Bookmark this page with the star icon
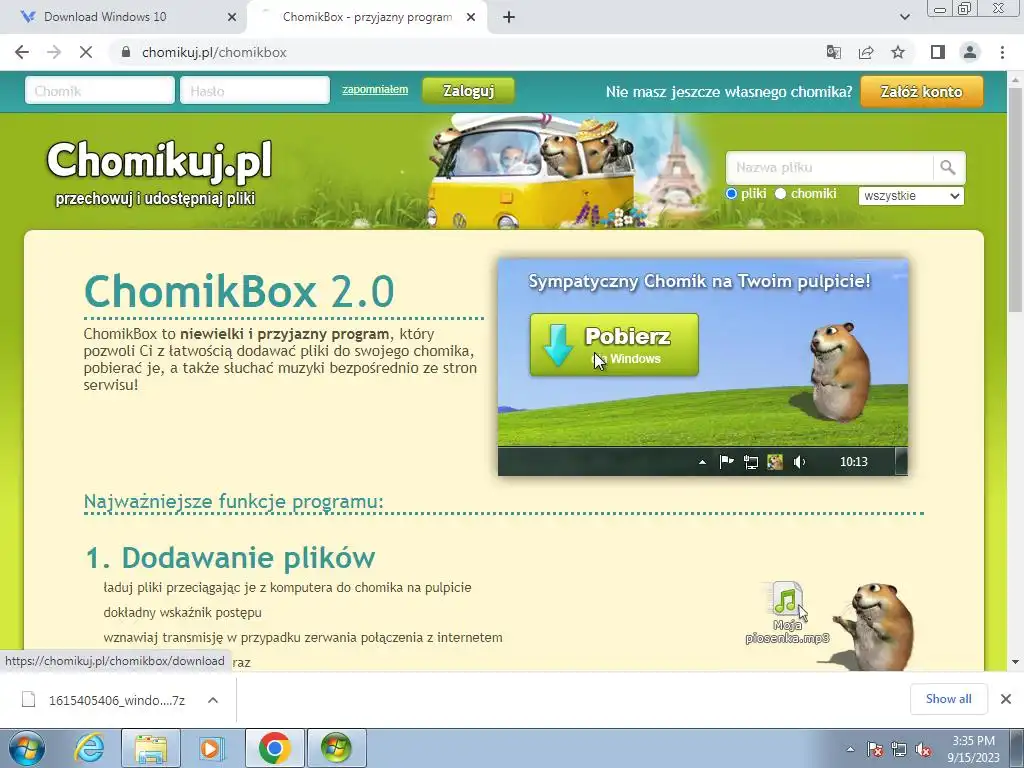This screenshot has height=768, width=1024. (898, 52)
